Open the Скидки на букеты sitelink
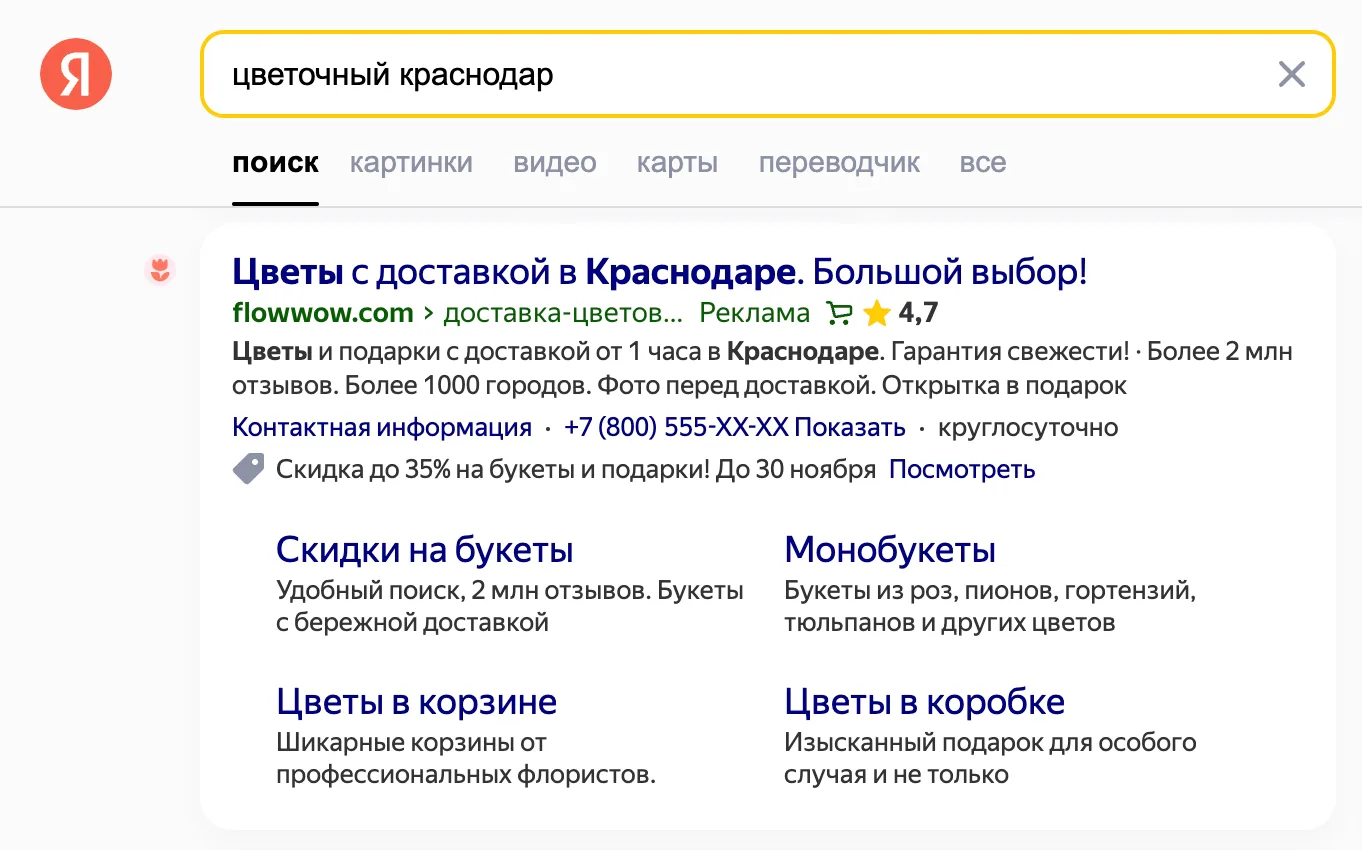 point(425,549)
